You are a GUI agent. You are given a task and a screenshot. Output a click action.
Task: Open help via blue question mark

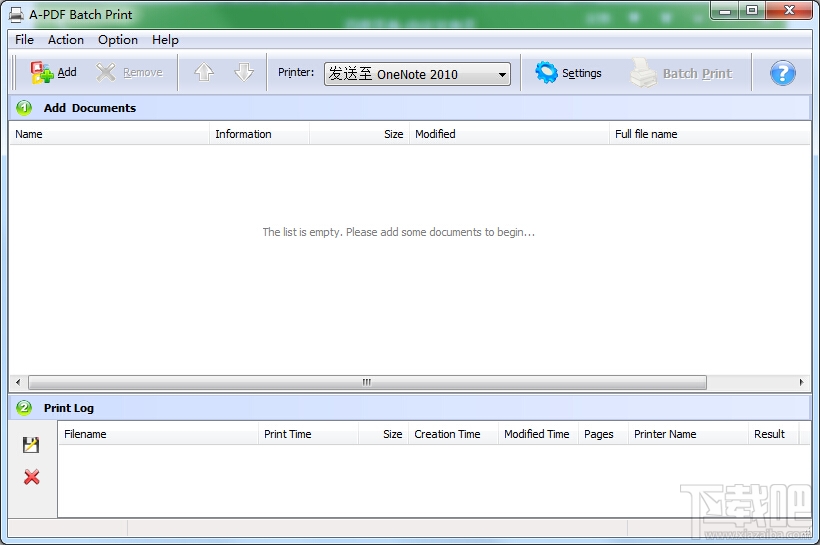782,73
